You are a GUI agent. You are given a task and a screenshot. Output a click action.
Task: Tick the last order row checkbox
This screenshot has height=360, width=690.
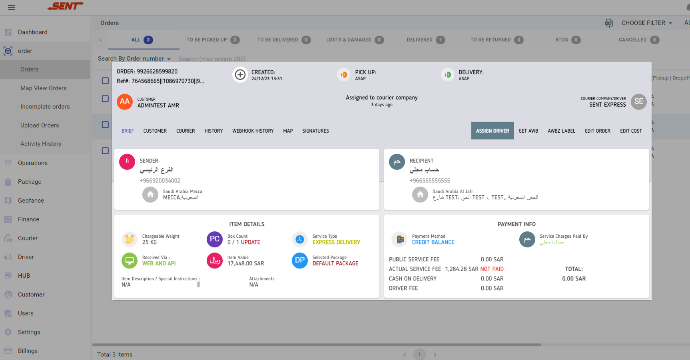pos(105,151)
